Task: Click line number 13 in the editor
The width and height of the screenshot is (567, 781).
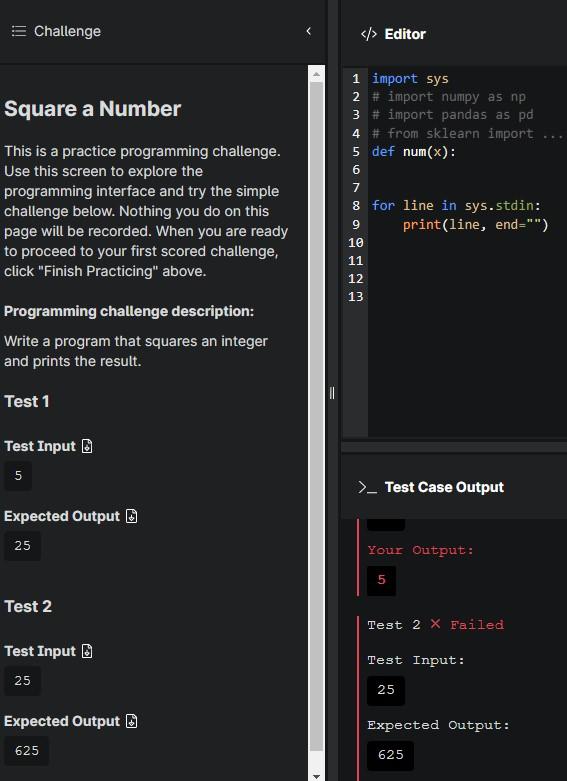Action: [x=355, y=297]
